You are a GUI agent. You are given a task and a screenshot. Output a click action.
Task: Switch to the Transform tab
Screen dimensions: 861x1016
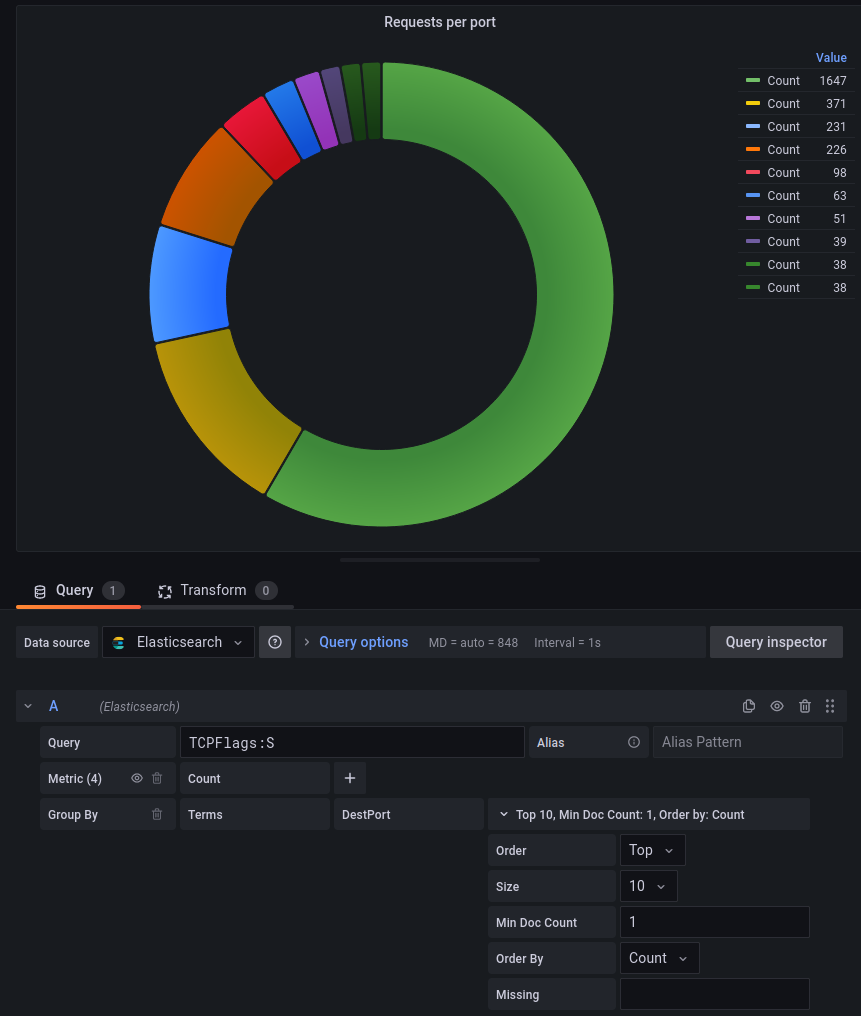213,590
